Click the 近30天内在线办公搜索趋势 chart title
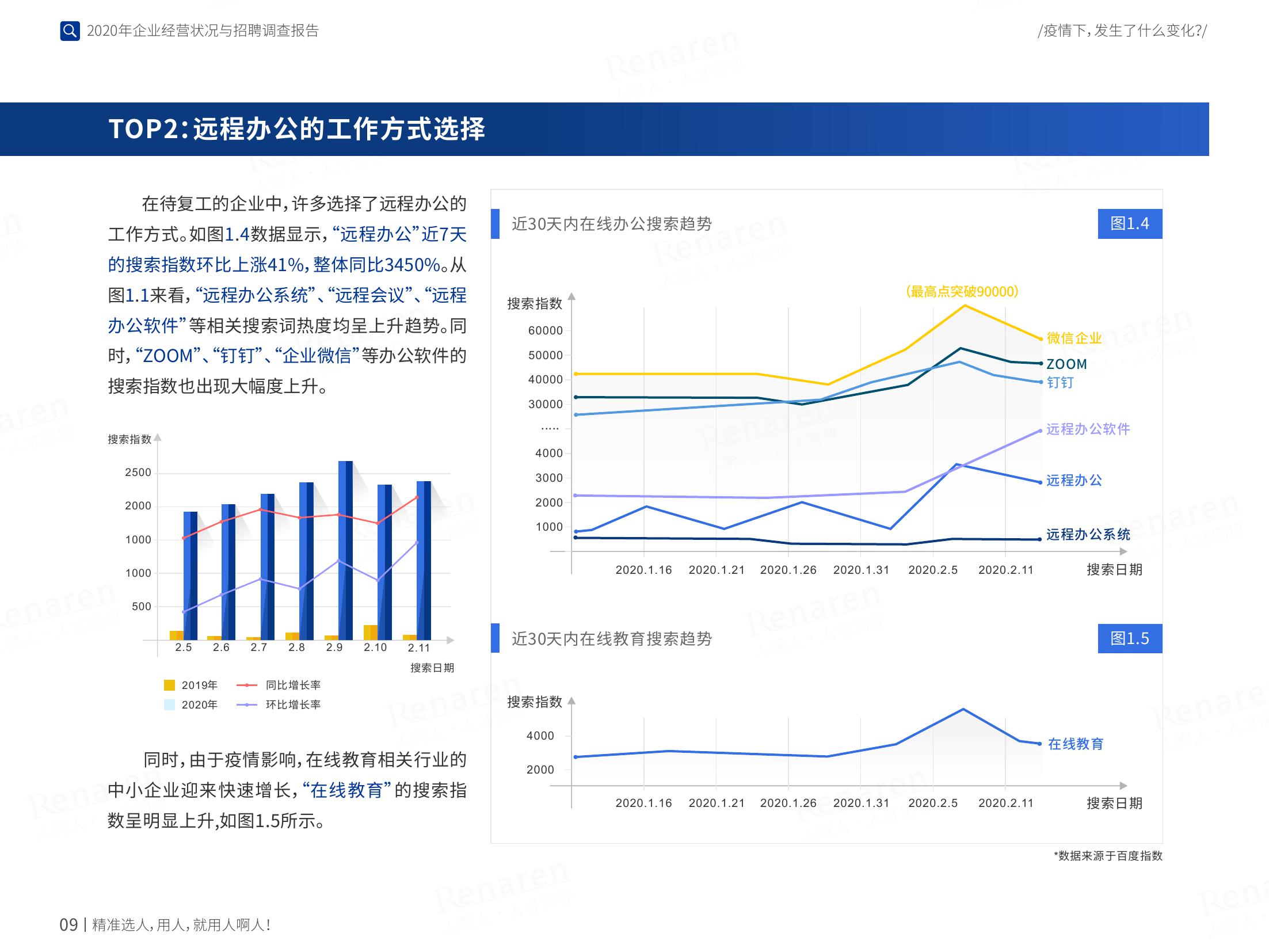 611,223
